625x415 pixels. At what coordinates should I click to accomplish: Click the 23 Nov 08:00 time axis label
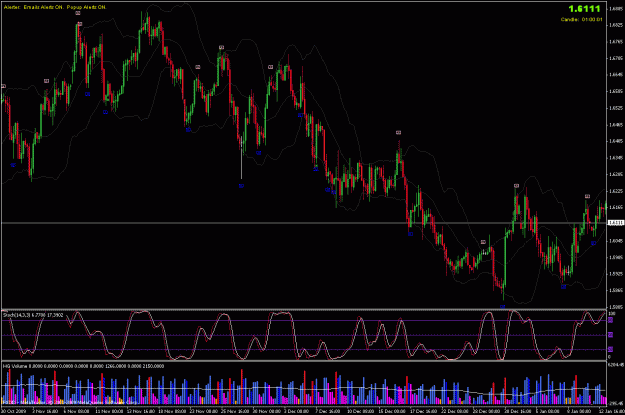203,411
